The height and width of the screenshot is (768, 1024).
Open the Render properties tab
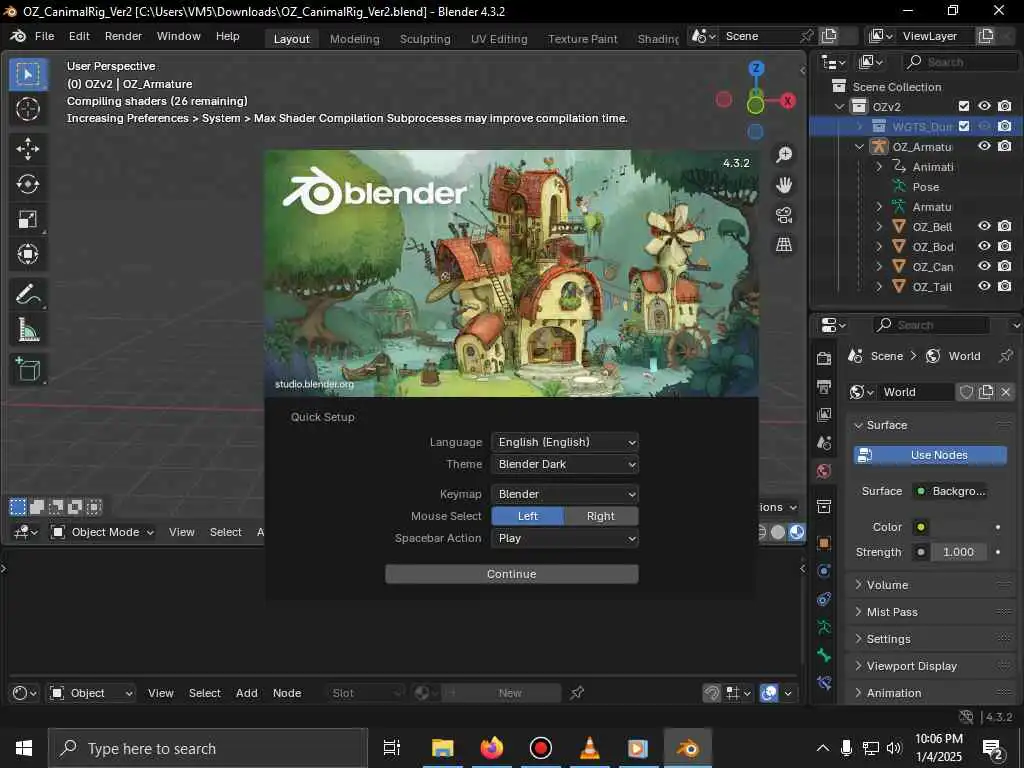coord(824,358)
